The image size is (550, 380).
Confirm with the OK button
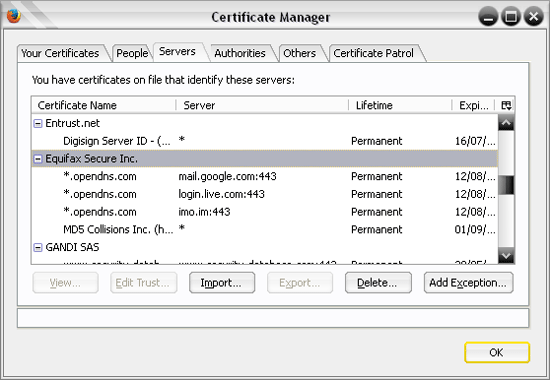pos(497,352)
